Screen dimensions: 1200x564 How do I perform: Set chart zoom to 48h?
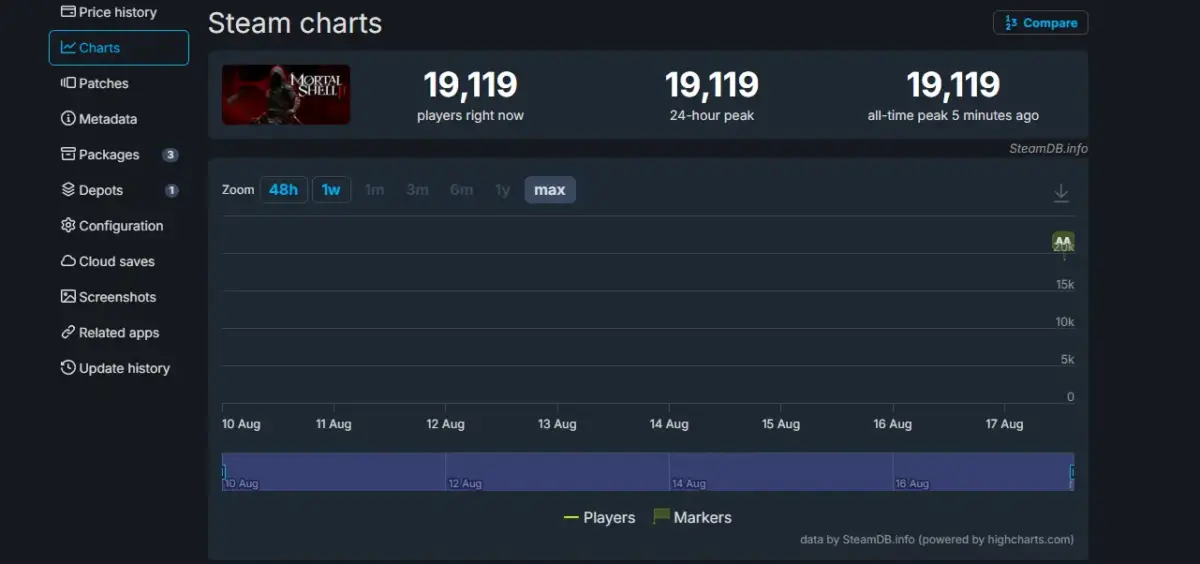pyautogui.click(x=284, y=190)
